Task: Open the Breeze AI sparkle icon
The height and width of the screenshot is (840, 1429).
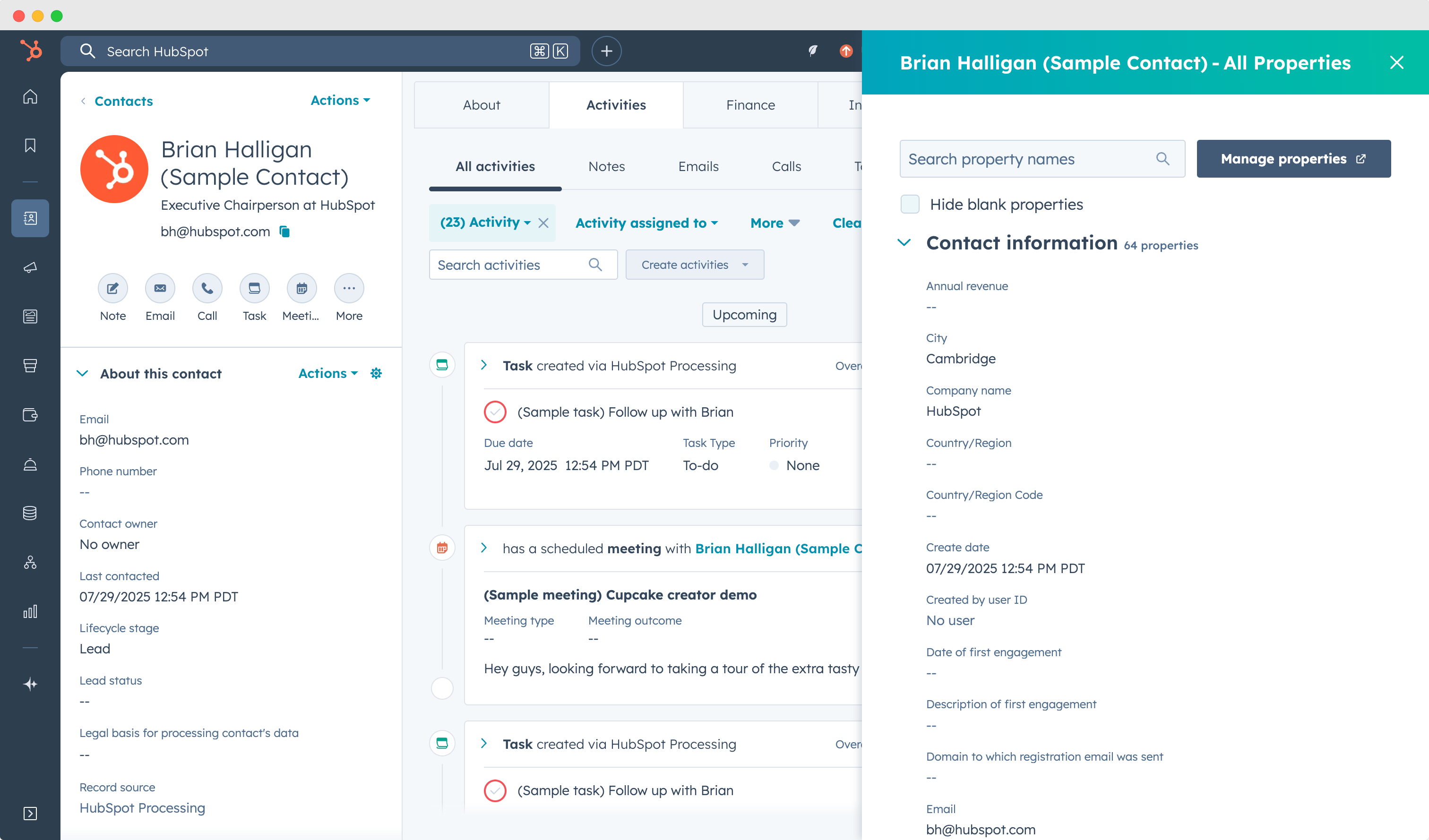Action: tap(30, 684)
